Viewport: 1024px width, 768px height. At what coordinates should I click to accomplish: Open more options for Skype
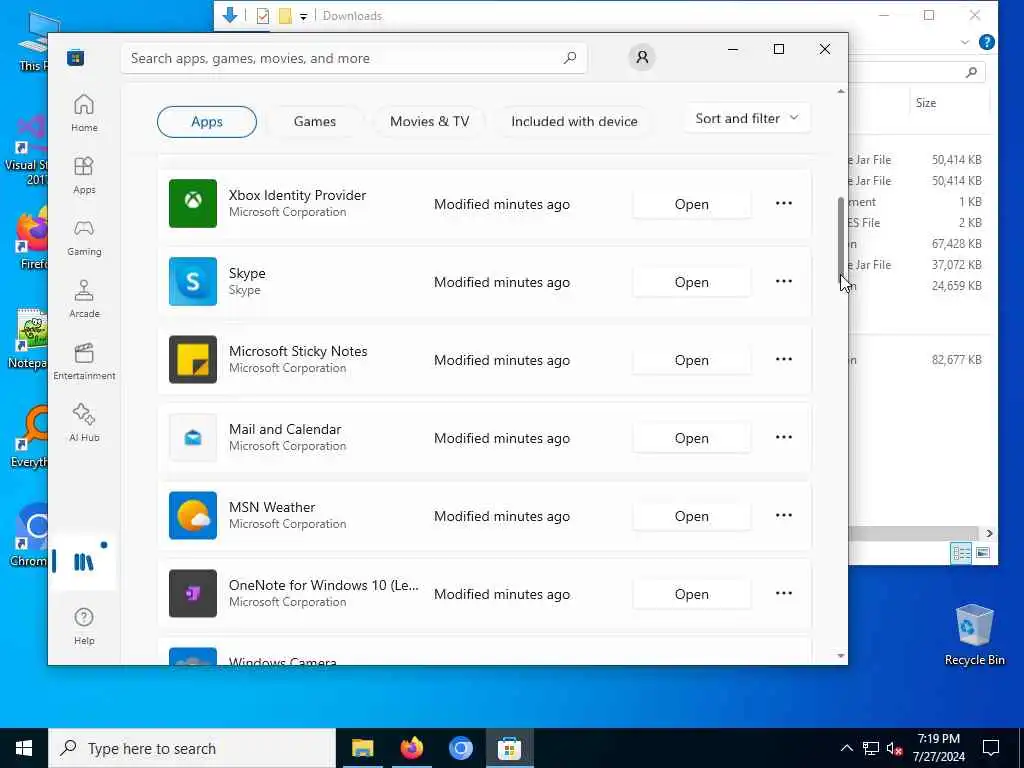[x=784, y=281]
